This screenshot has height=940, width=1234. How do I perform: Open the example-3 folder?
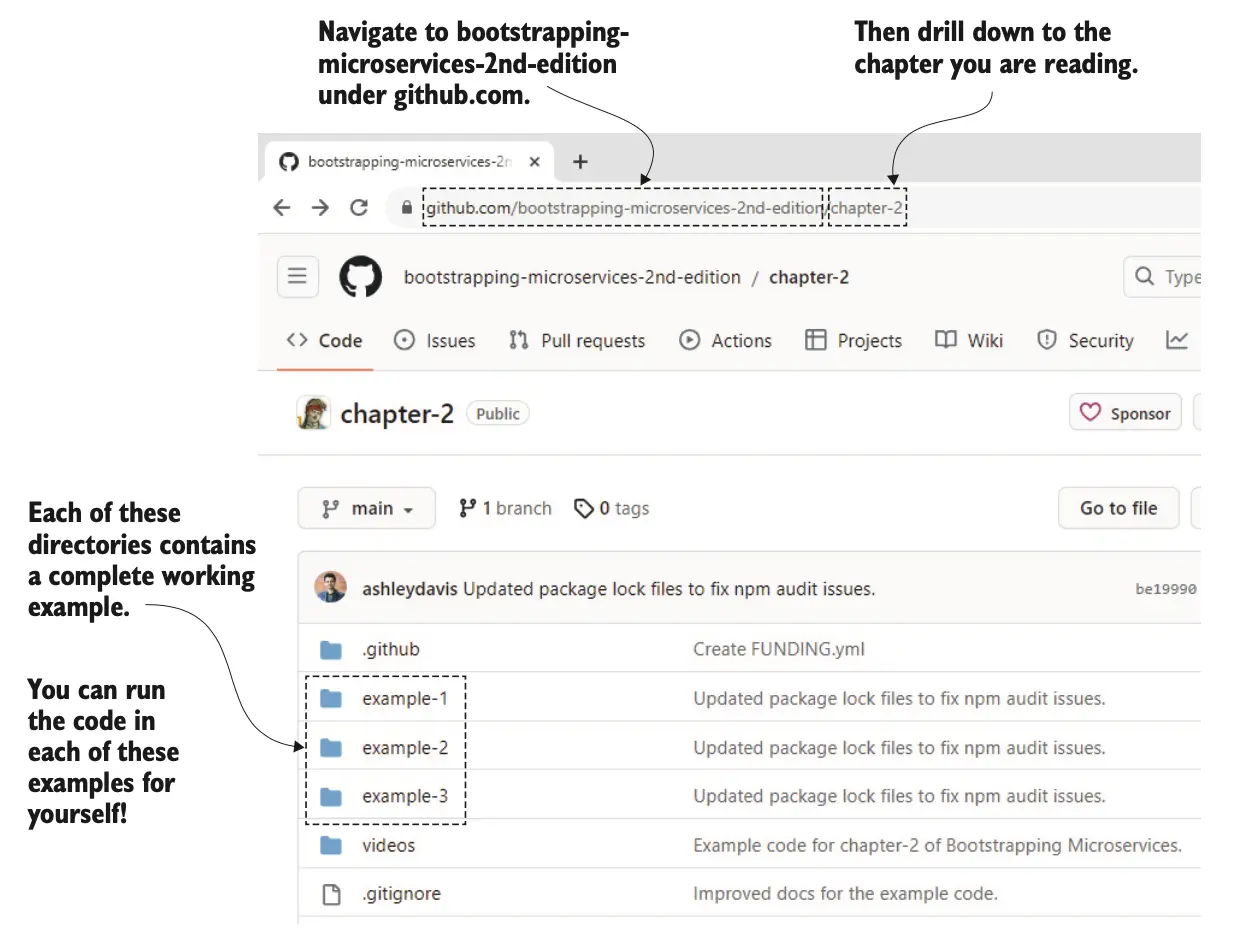[404, 797]
